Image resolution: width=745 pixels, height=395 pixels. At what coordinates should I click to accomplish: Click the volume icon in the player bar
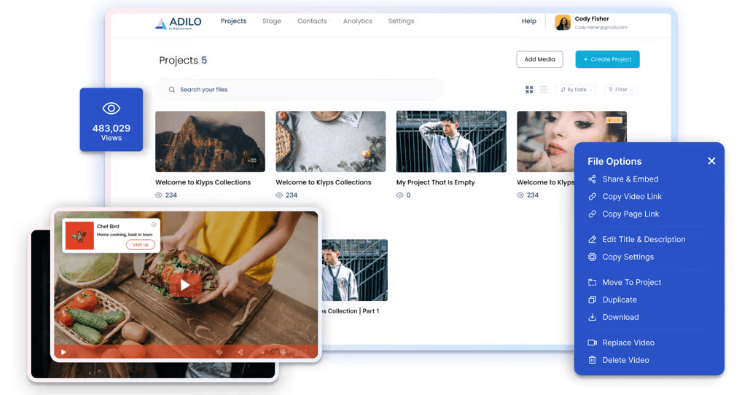coord(220,352)
